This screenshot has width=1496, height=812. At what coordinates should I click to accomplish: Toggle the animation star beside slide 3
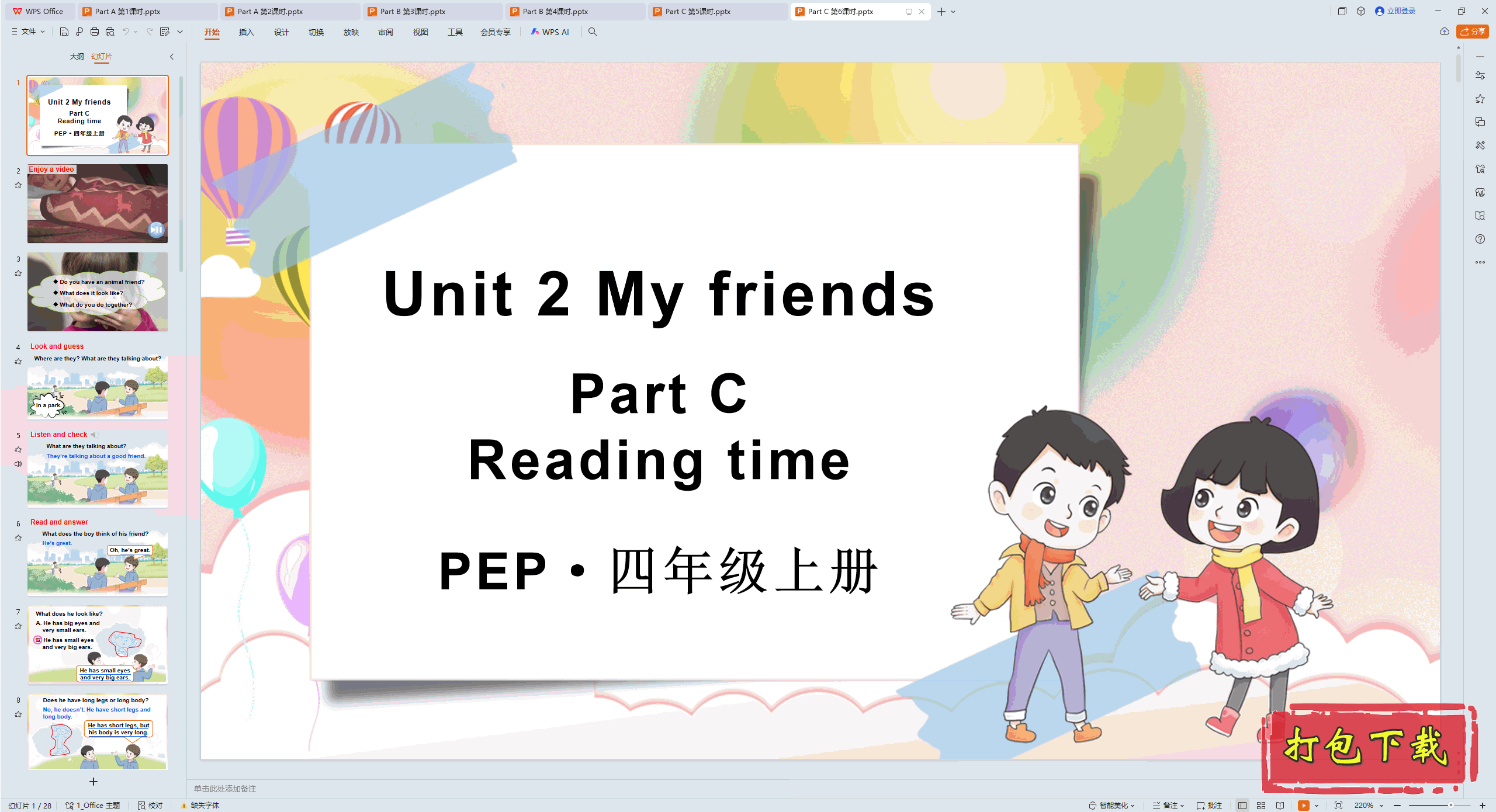tap(18, 273)
